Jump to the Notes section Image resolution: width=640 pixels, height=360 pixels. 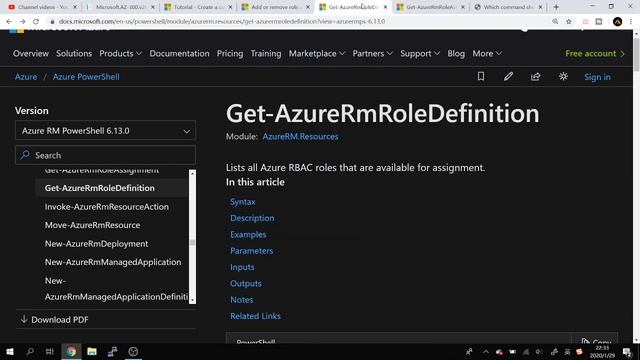click(x=242, y=300)
